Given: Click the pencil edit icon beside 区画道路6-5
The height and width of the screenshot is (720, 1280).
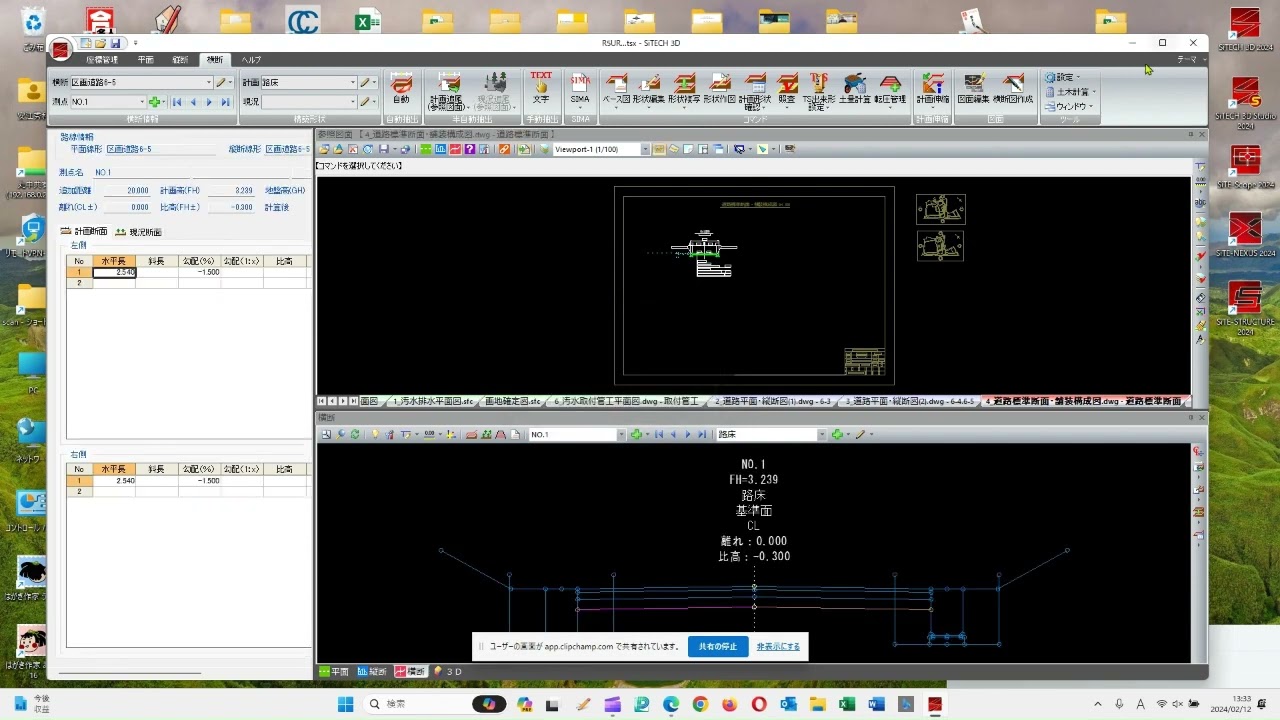Looking at the screenshot, I should [x=221, y=82].
